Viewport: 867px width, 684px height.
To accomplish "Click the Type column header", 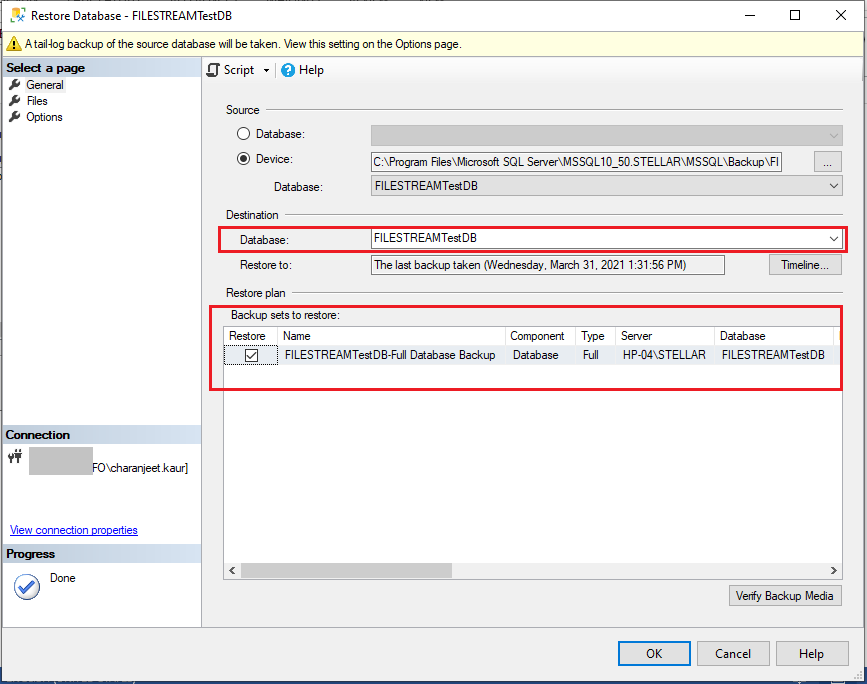I will coord(596,336).
